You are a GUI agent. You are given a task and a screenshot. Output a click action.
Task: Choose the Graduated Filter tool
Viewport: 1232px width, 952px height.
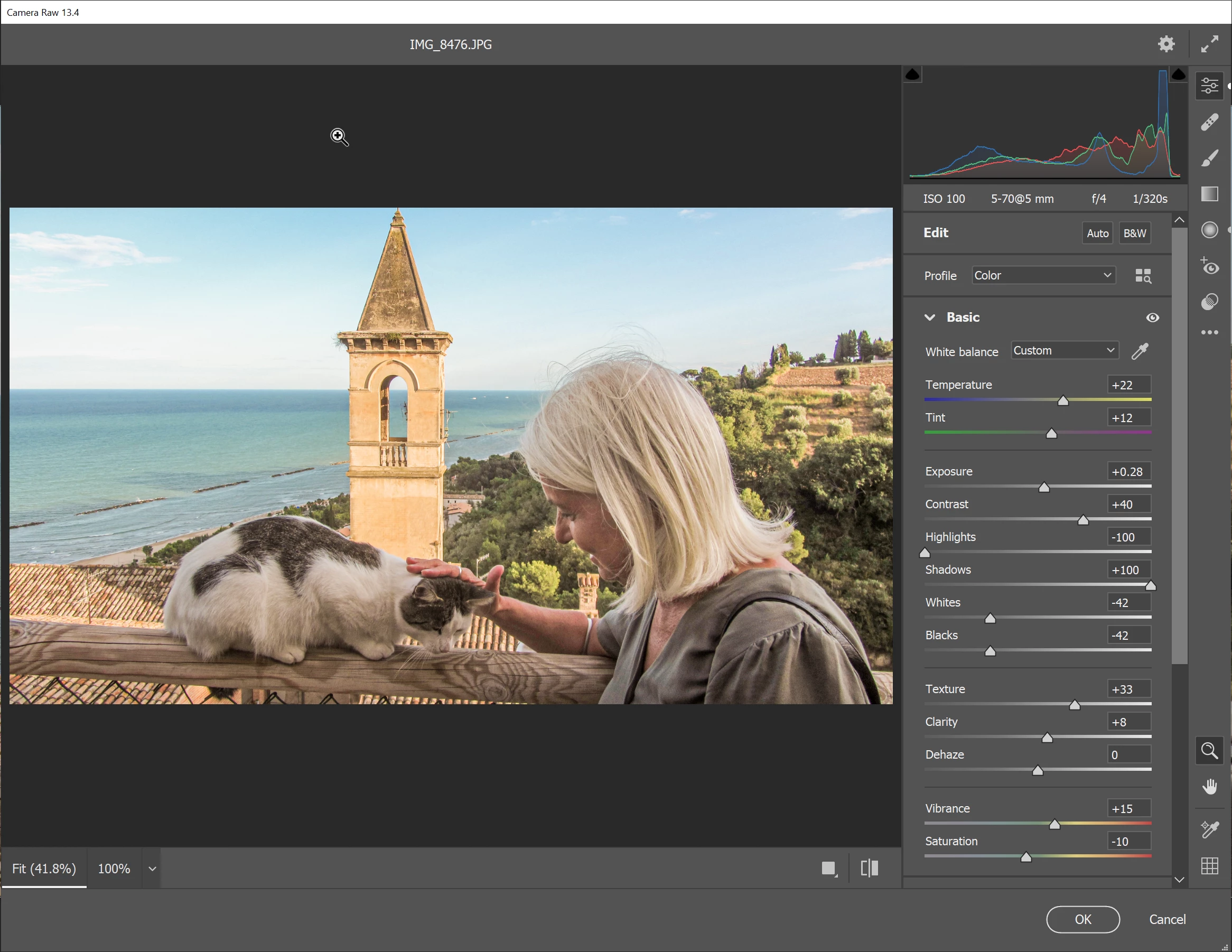click(x=1209, y=194)
